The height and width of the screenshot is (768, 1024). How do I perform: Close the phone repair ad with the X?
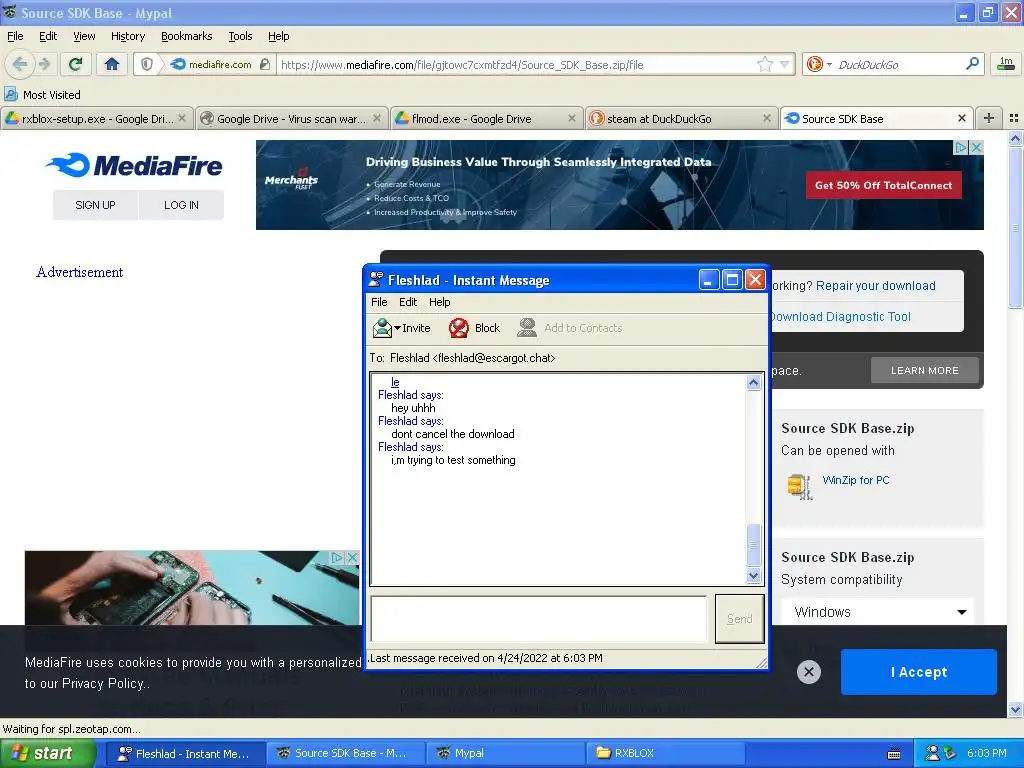point(352,558)
